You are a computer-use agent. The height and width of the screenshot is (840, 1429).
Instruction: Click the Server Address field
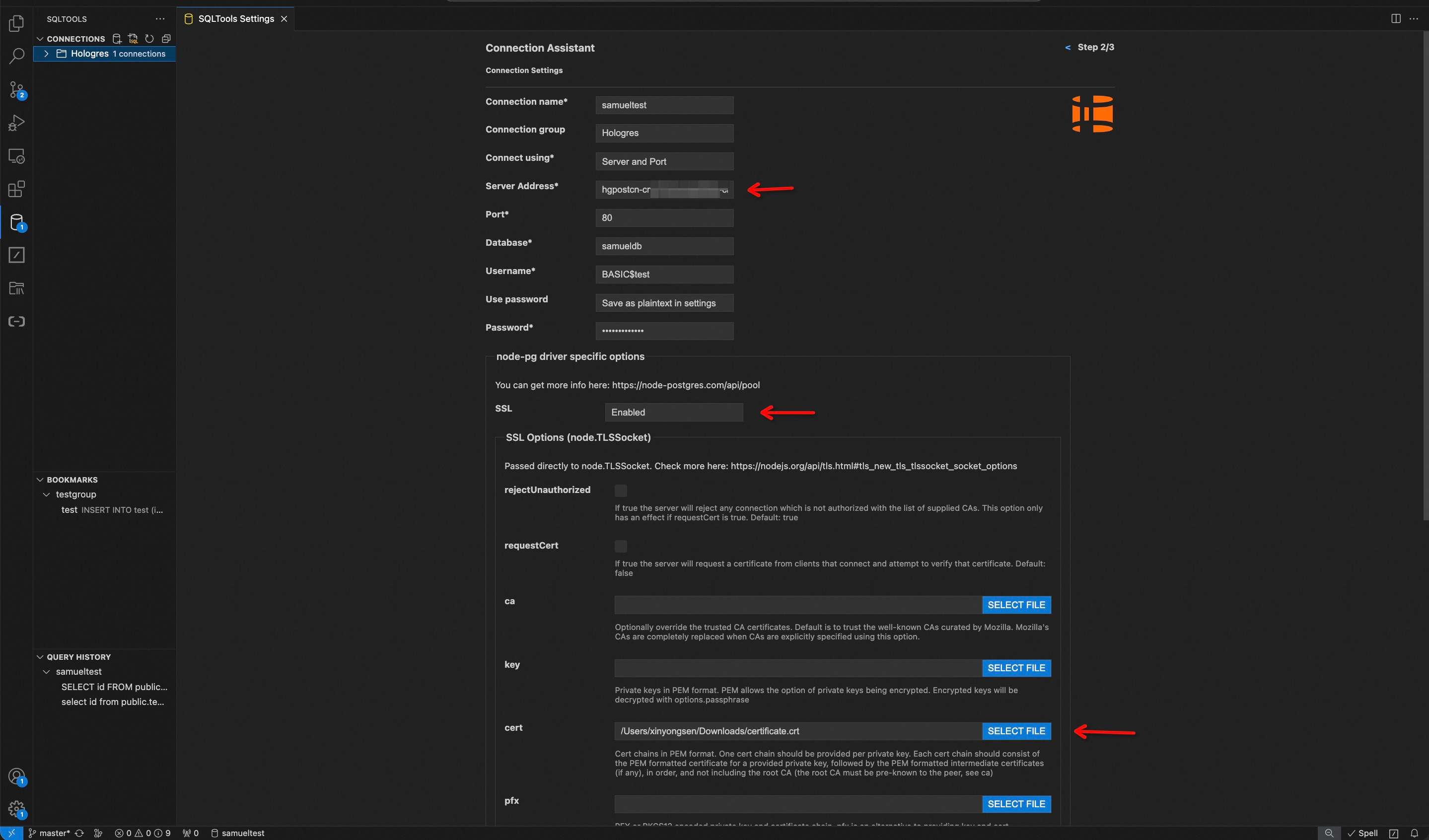click(664, 189)
